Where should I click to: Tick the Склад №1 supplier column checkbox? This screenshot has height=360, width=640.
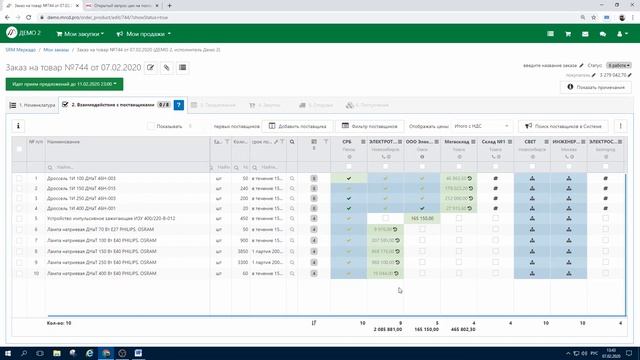coord(496,167)
